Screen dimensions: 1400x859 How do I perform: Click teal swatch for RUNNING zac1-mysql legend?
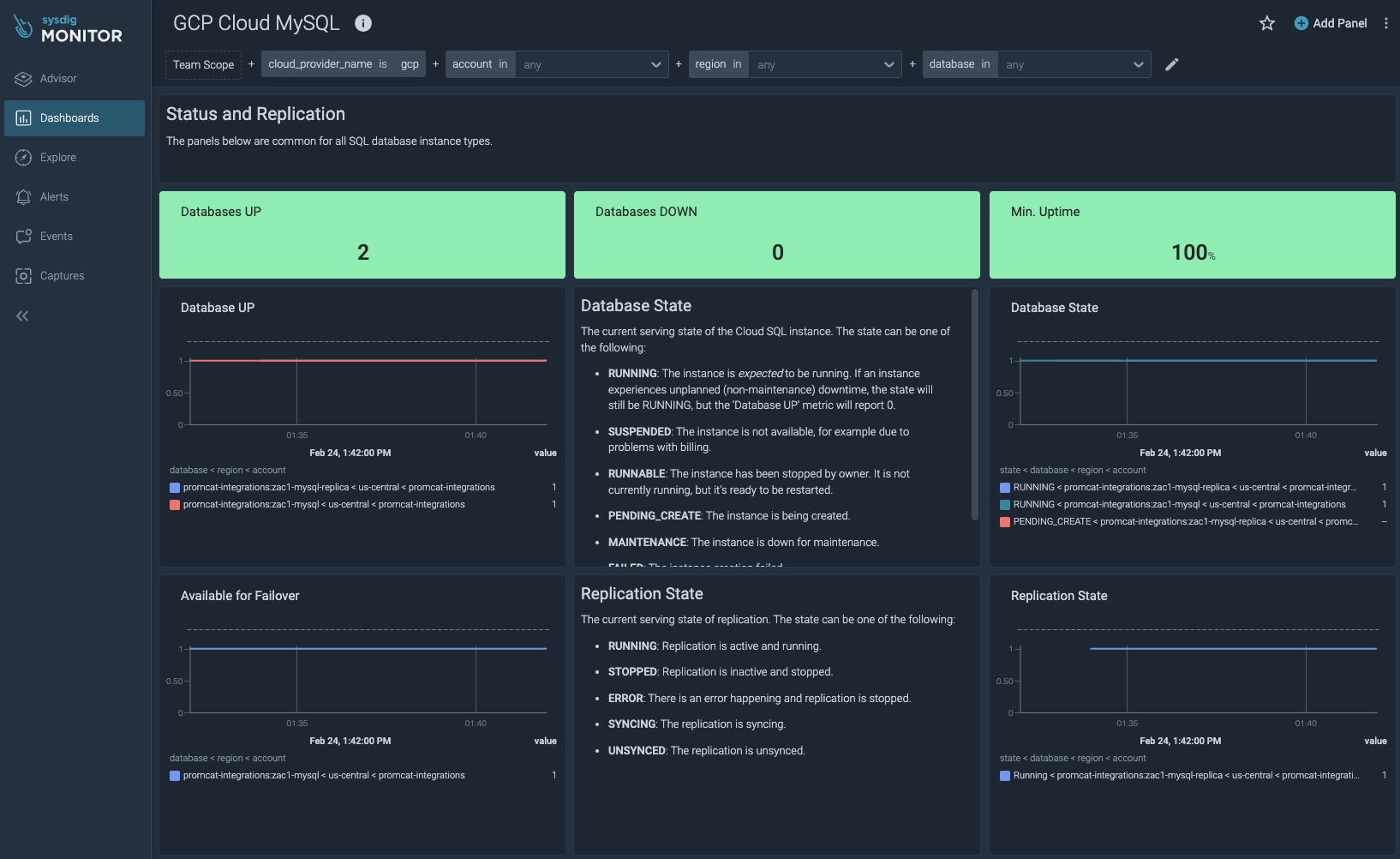(1005, 505)
